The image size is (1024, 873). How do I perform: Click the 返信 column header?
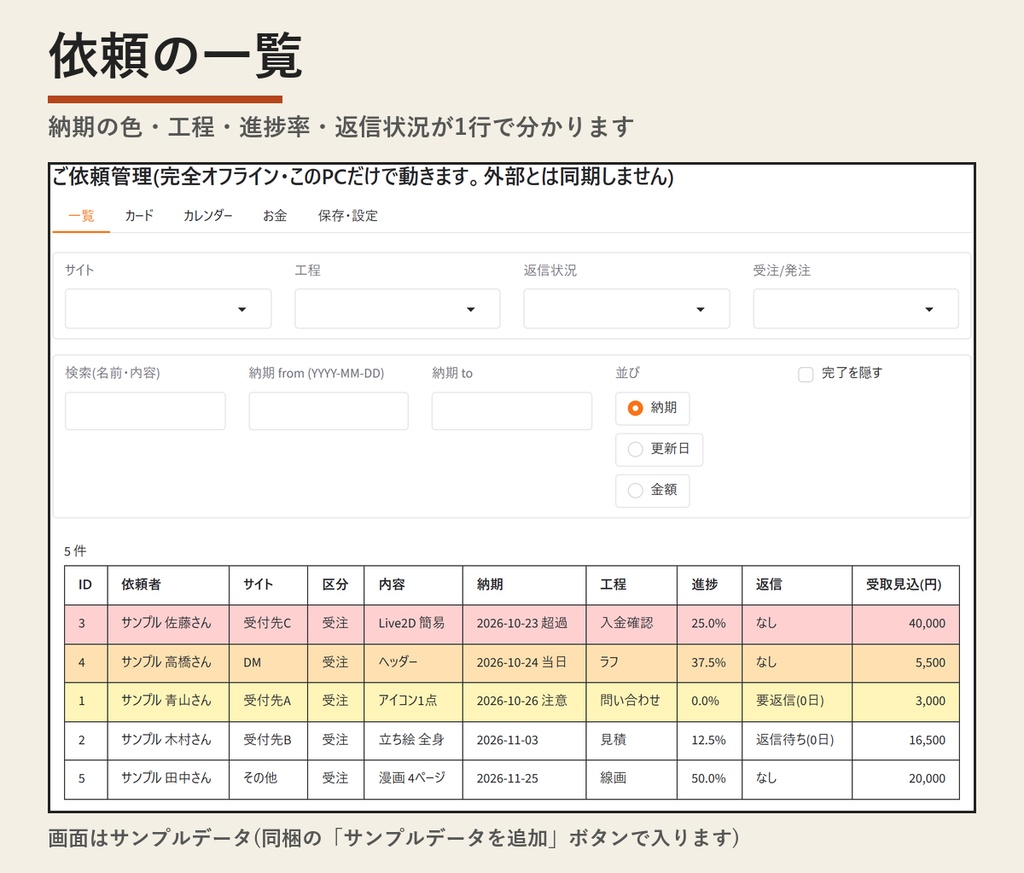797,585
